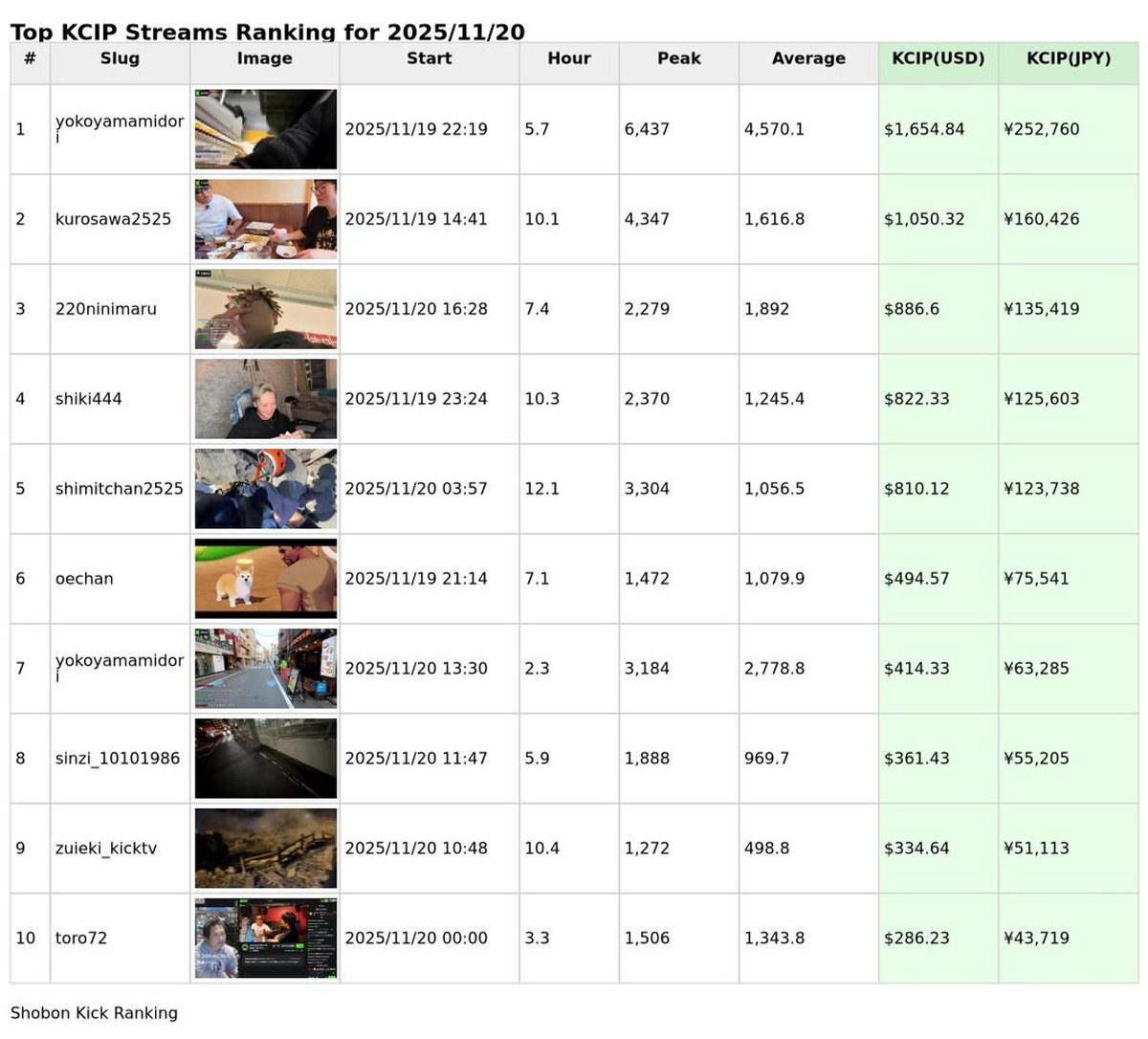Click the Top KCIP Streams Ranking title

point(267,32)
